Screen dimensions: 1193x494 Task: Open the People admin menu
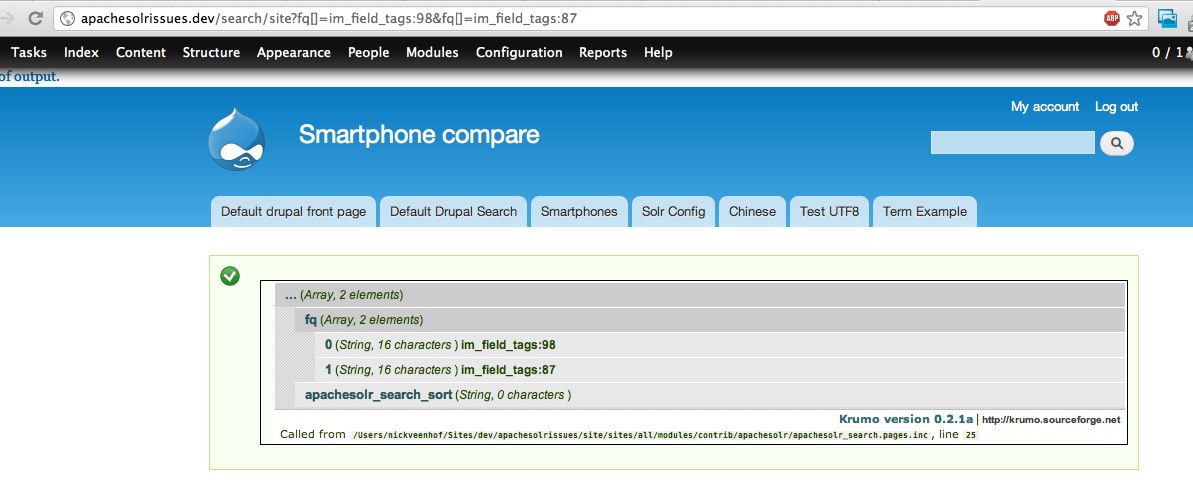(x=368, y=53)
